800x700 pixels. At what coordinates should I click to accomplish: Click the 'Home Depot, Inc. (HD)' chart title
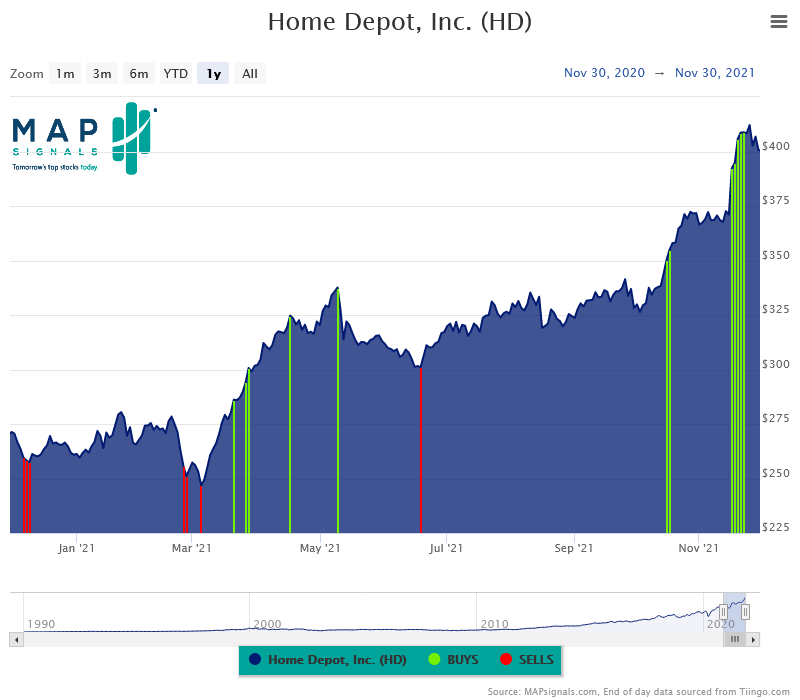click(400, 22)
